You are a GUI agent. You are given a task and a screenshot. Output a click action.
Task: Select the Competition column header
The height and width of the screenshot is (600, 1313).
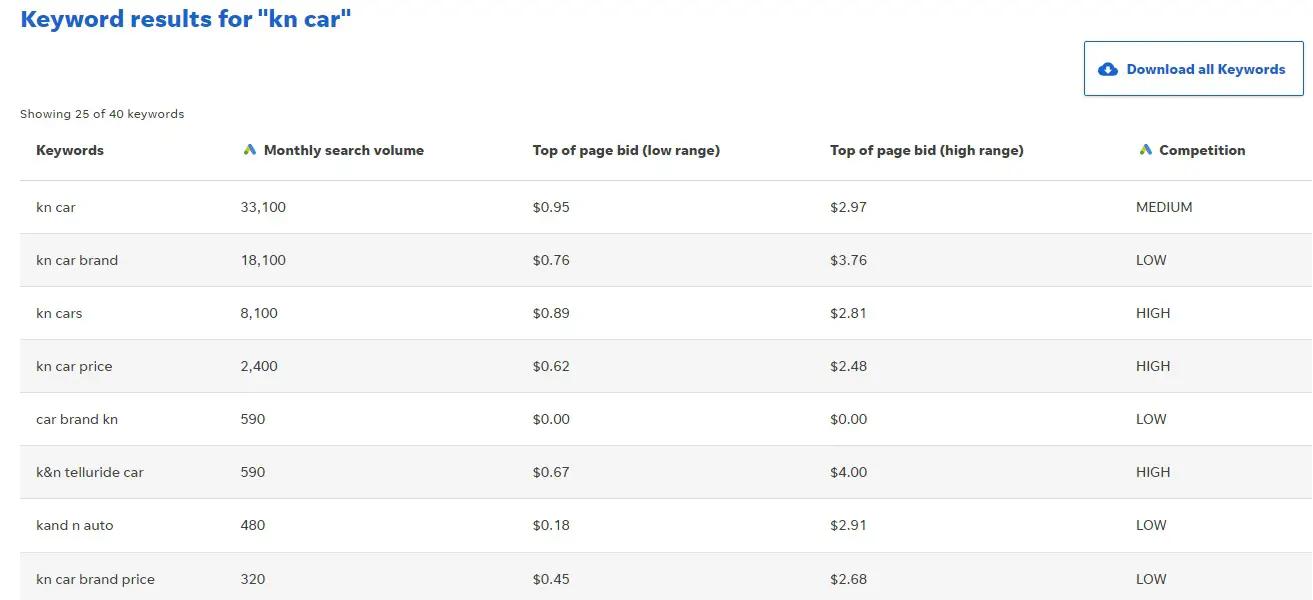pyautogui.click(x=1202, y=150)
